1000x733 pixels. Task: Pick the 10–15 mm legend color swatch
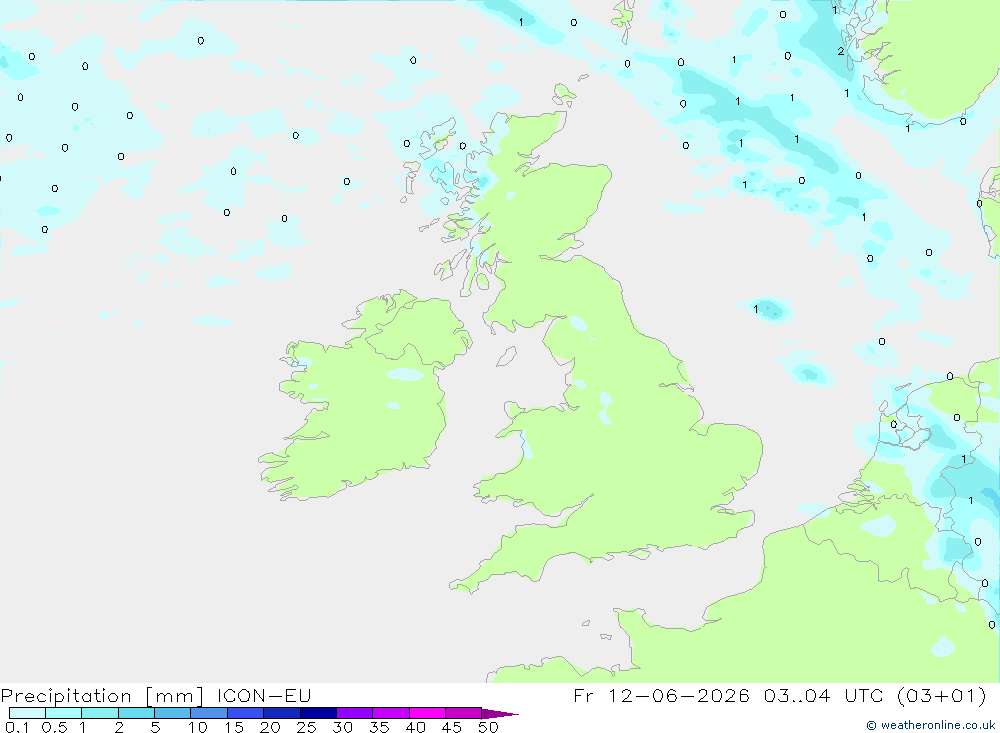click(209, 713)
